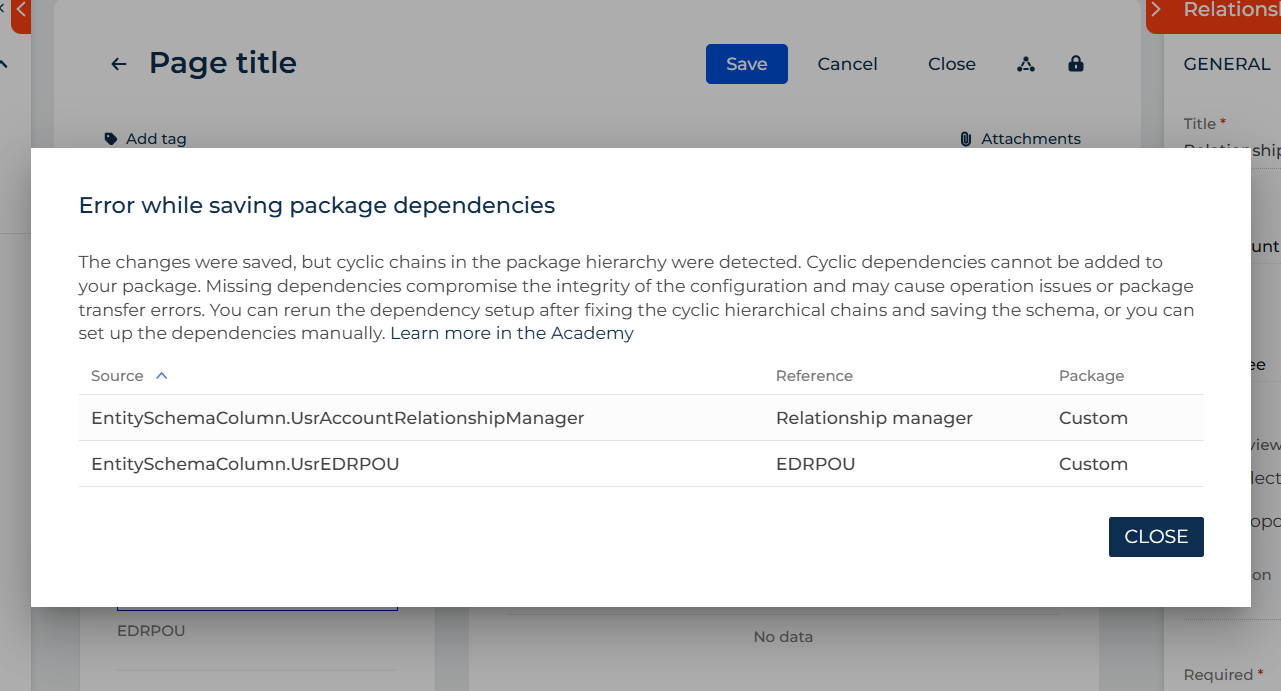The width and height of the screenshot is (1281, 691).
Task: Sort the table by Package column
Action: tap(1091, 376)
